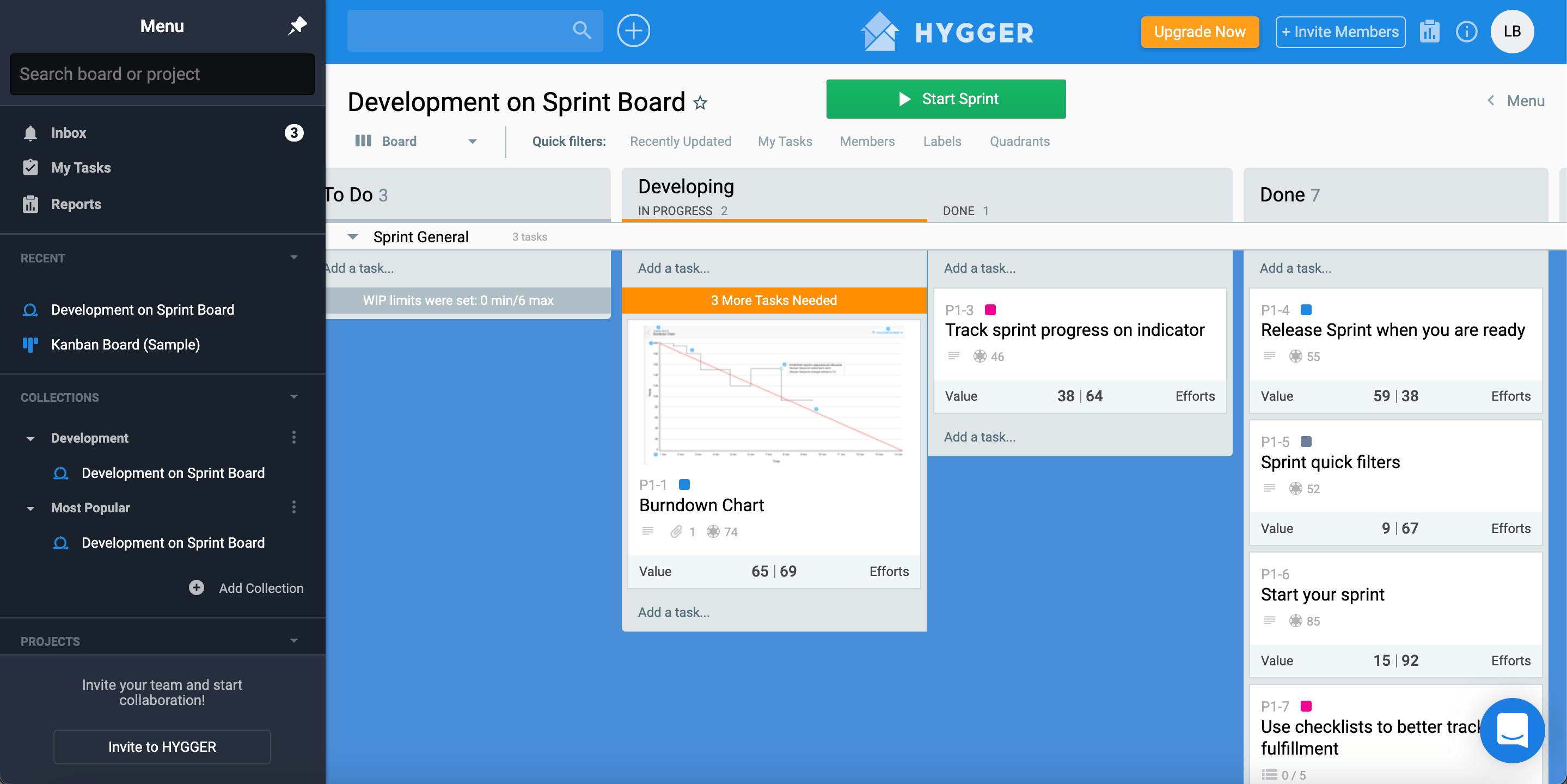
Task: Toggle the My Tasks quick filter
Action: pyautogui.click(x=784, y=141)
